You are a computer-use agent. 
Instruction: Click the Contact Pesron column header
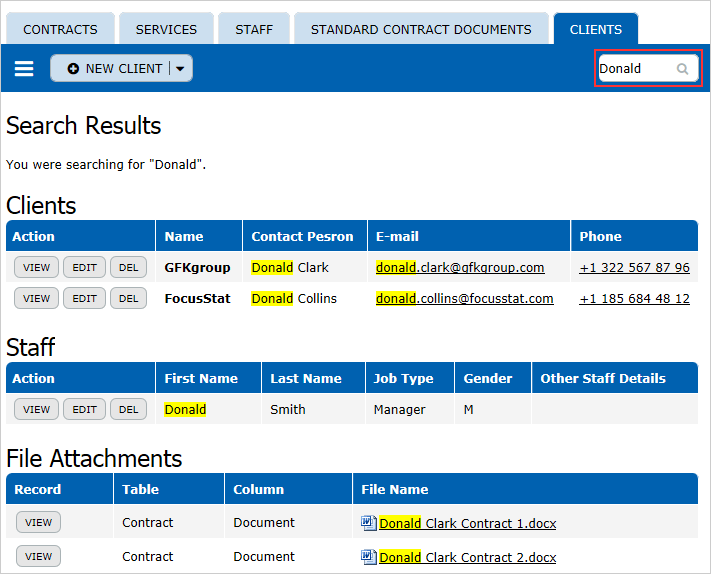point(305,236)
